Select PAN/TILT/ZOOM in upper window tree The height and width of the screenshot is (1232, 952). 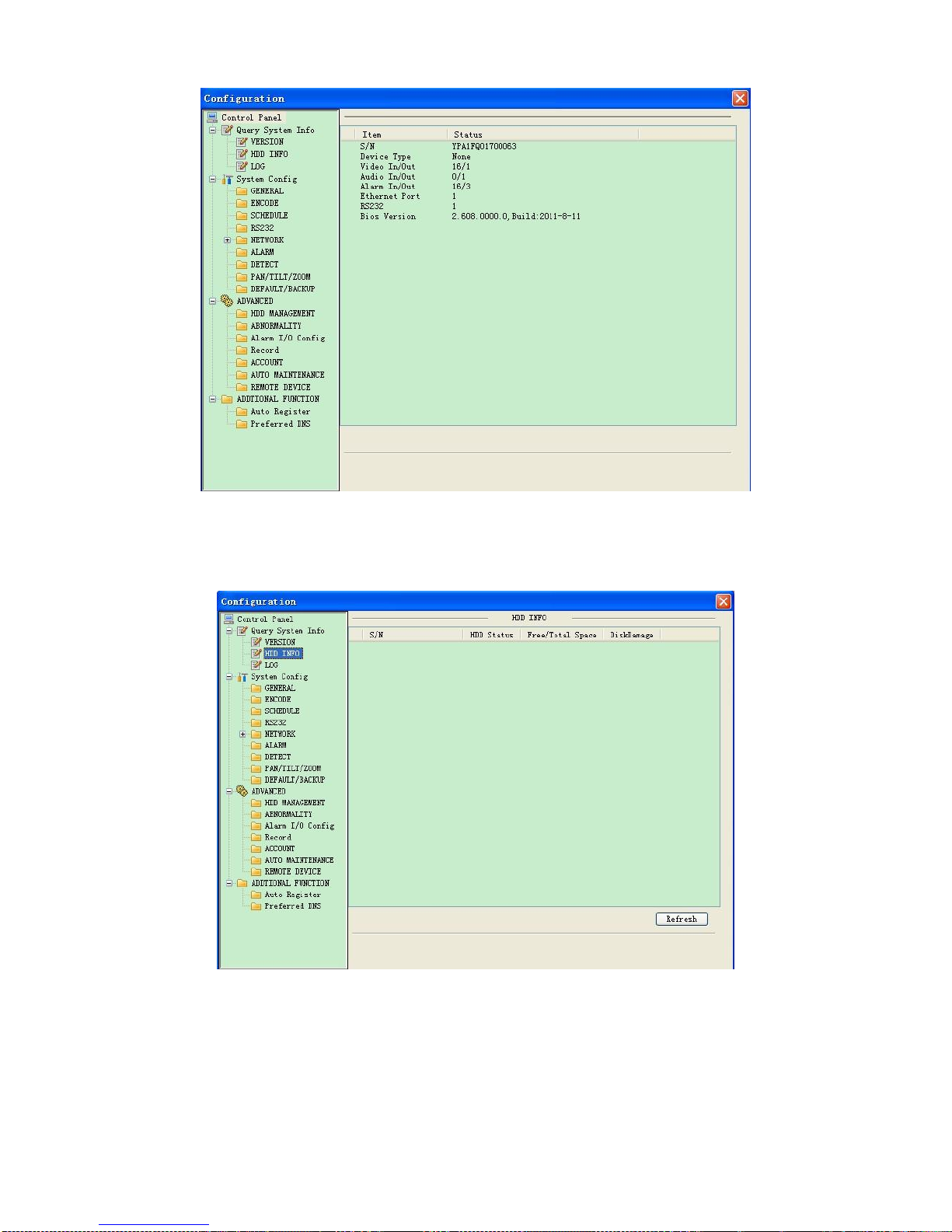281,277
